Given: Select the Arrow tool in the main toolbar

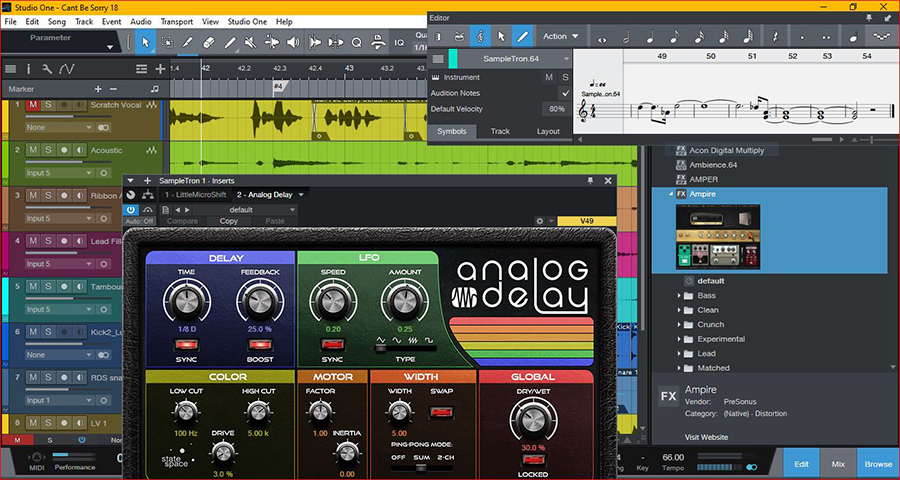Looking at the screenshot, I should pos(145,42).
